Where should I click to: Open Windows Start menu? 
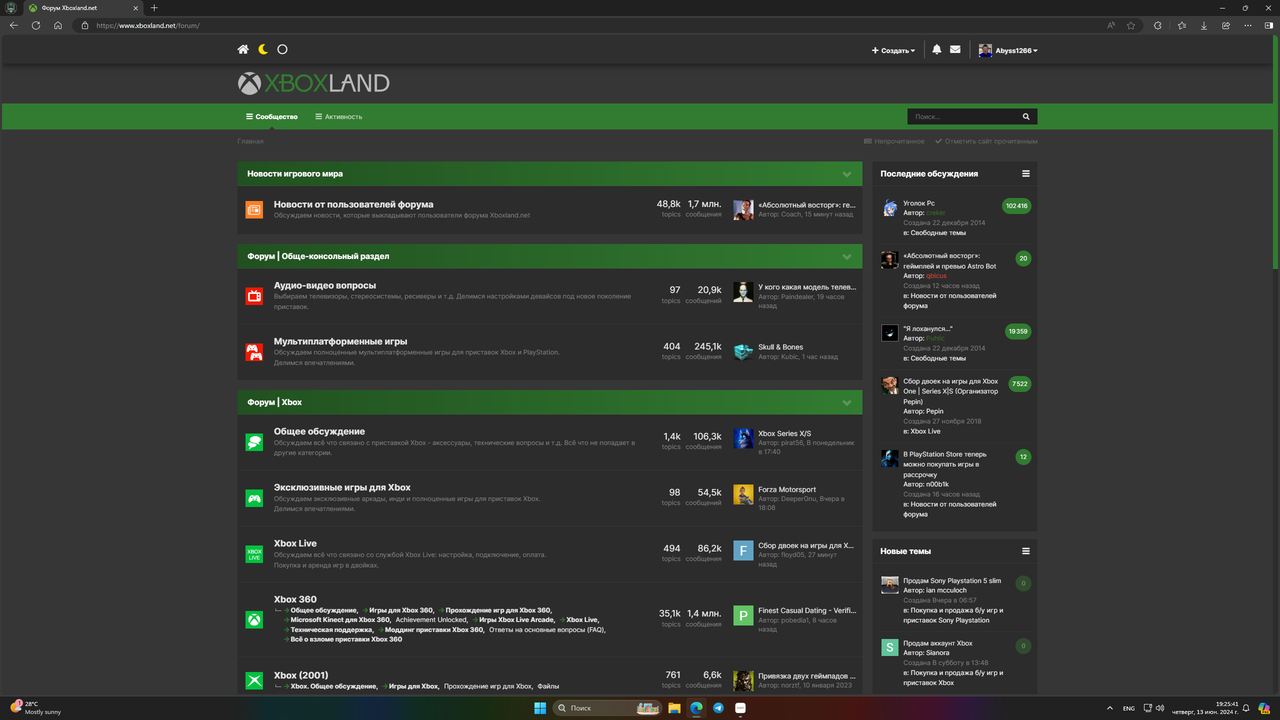pyautogui.click(x=540, y=708)
